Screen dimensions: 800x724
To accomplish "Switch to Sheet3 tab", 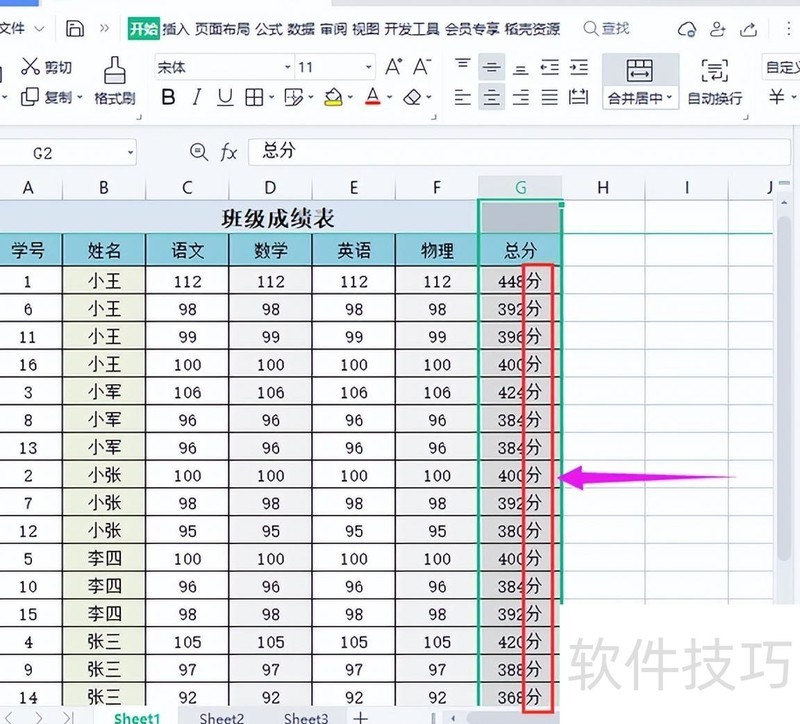I will tap(306, 717).
